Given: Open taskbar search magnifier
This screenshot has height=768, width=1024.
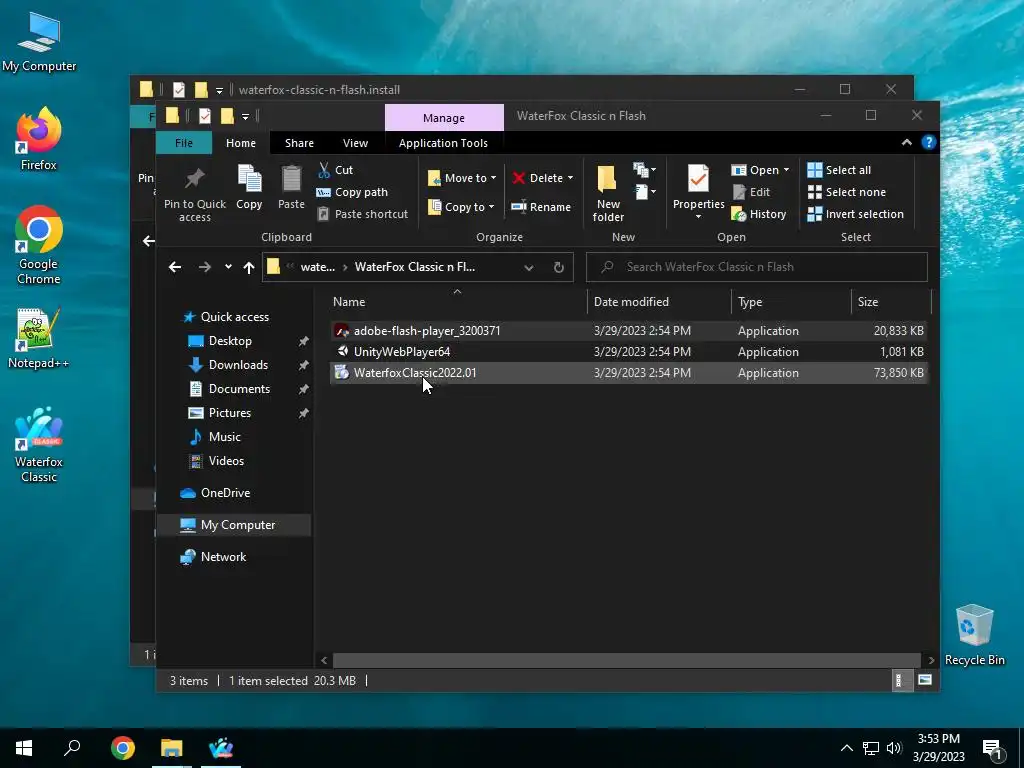Looking at the screenshot, I should [x=72, y=748].
